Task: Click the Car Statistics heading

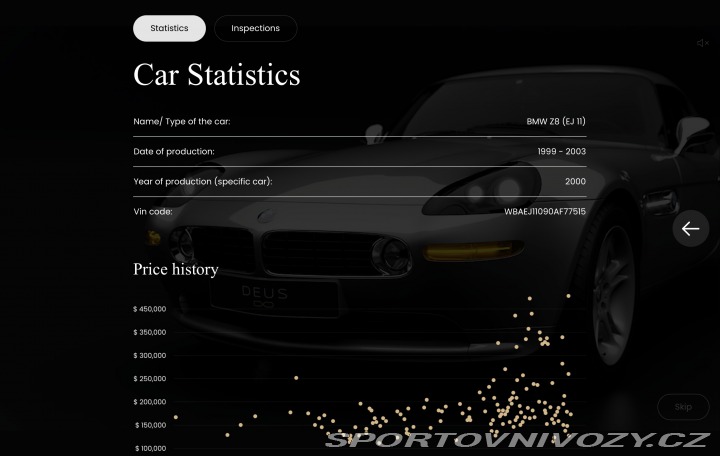Action: click(216, 75)
